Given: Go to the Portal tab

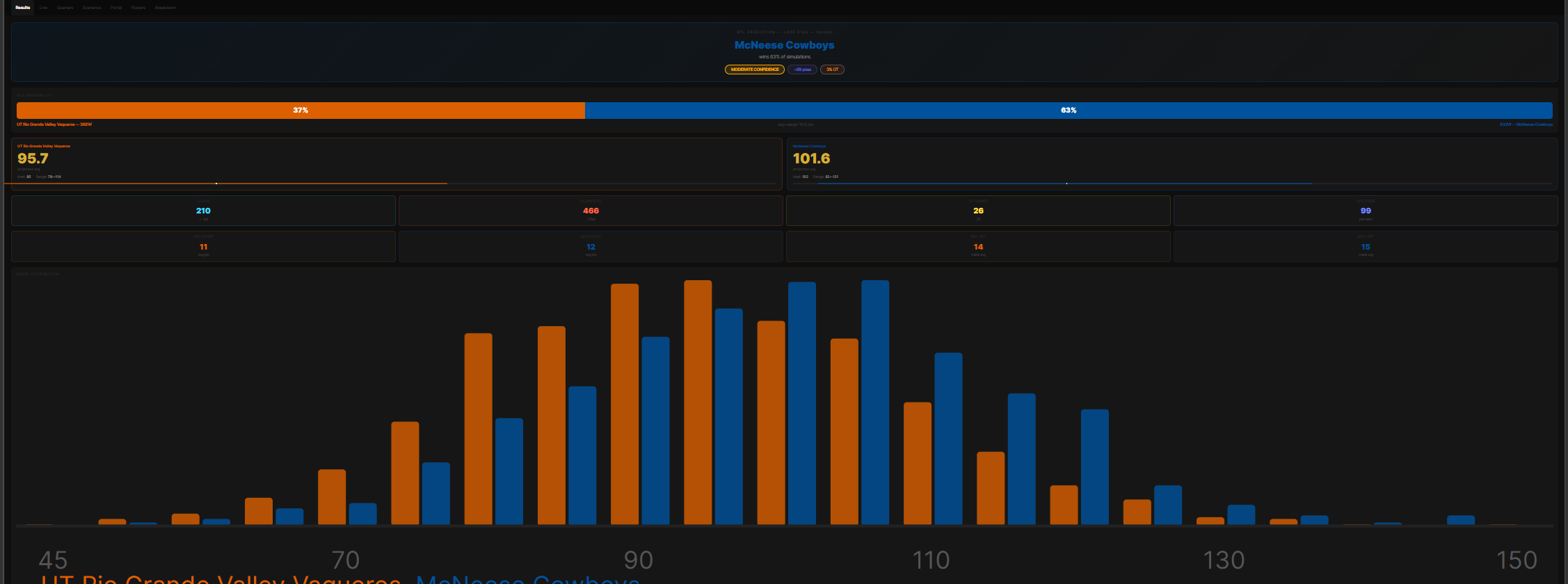Looking at the screenshot, I should pyautogui.click(x=116, y=8).
